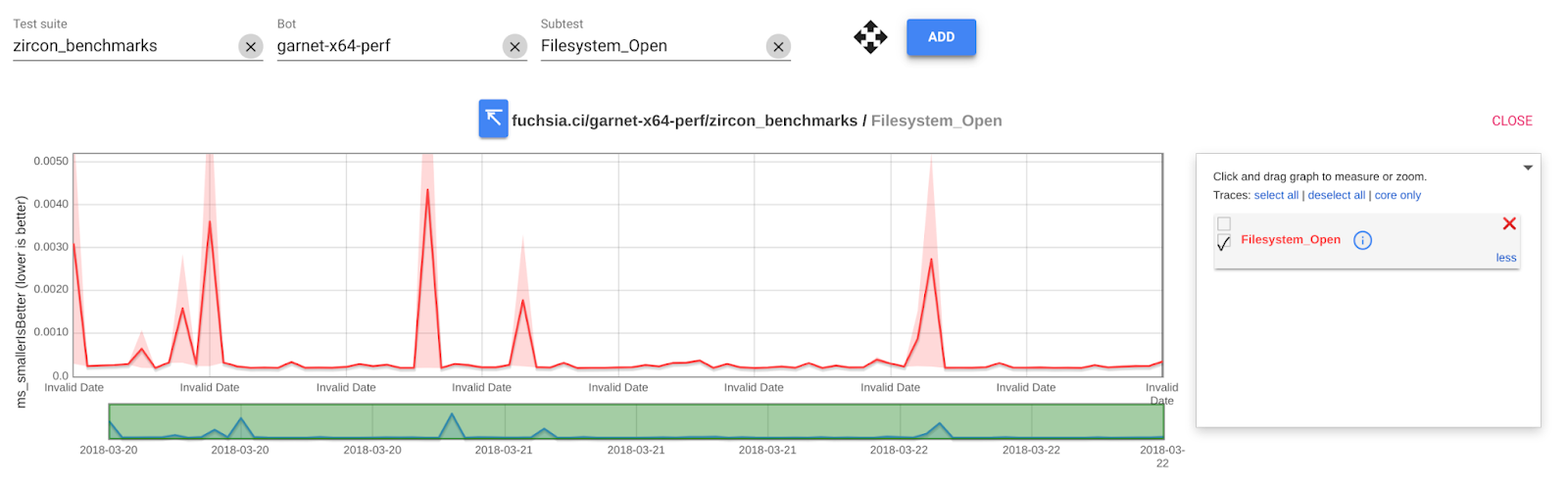Clear the Bot field value
The width and height of the screenshot is (1568, 486).
click(514, 46)
